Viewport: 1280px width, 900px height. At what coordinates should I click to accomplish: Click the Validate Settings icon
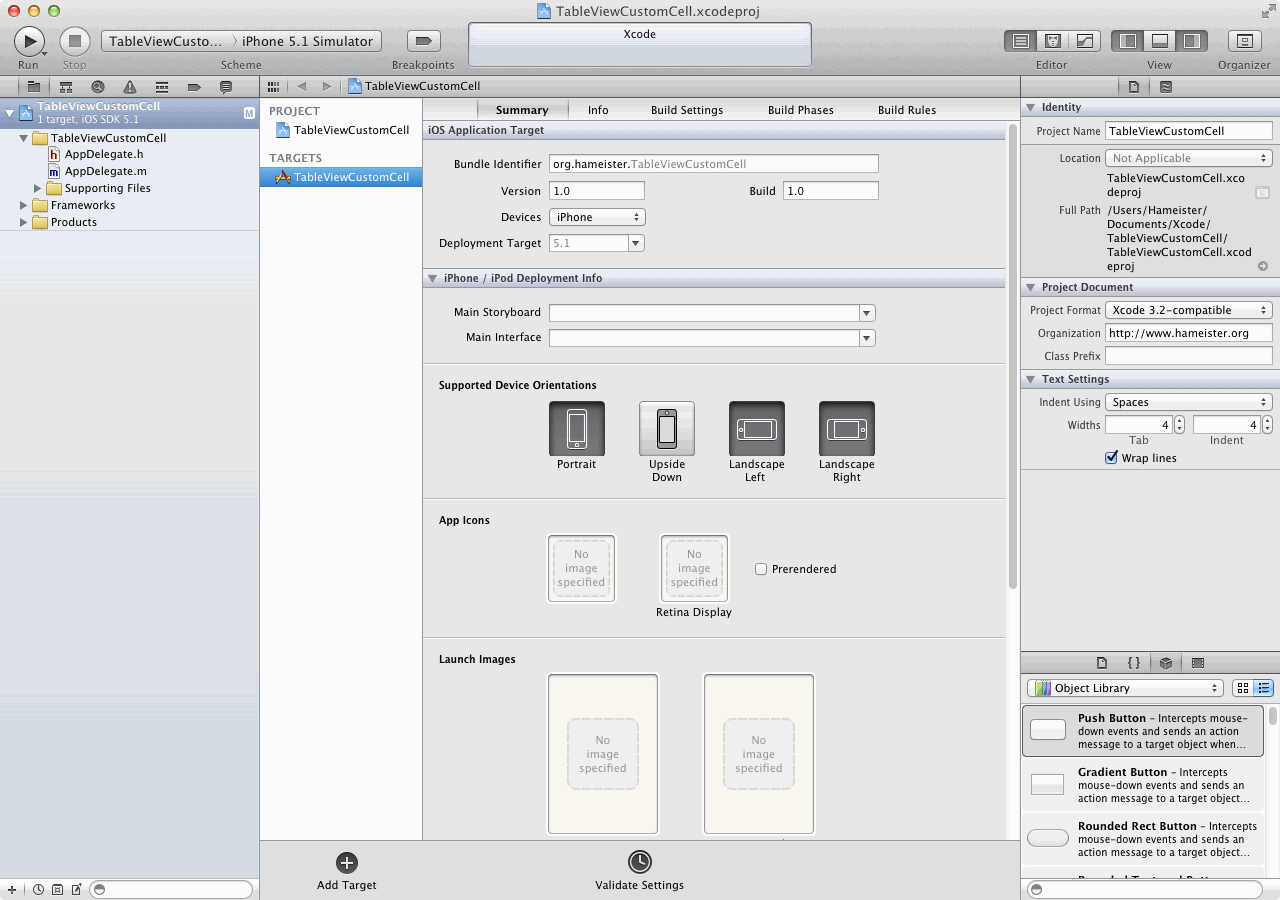click(x=639, y=862)
